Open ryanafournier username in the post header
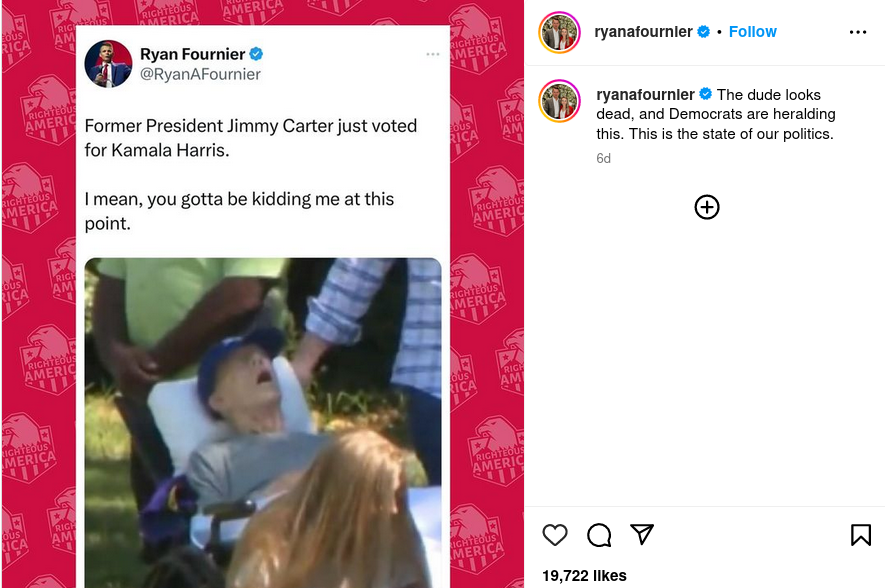The height and width of the screenshot is (588, 885). [x=643, y=32]
